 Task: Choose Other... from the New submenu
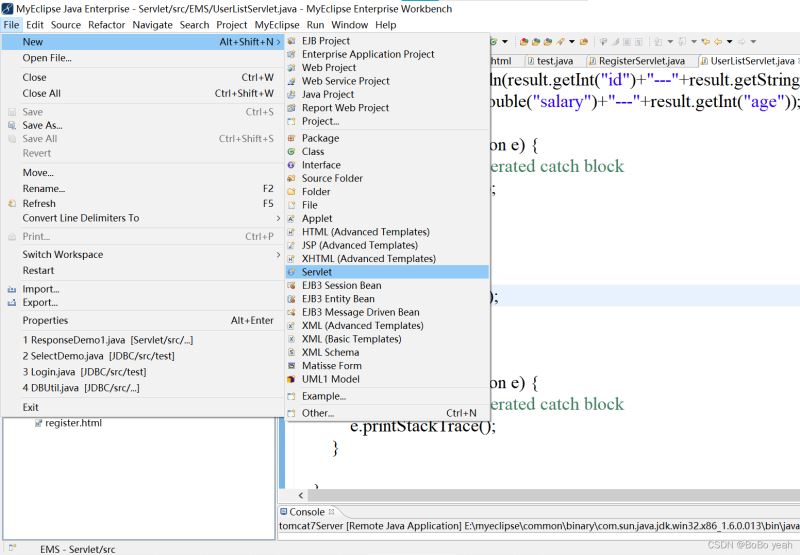[318, 413]
